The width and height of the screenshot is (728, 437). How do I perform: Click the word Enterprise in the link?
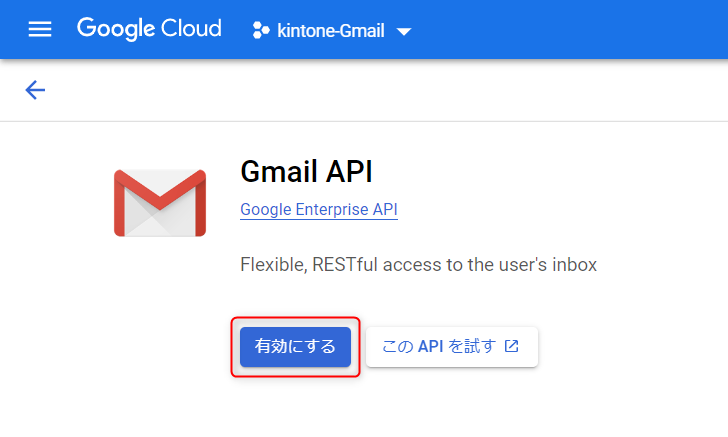pos(335,209)
